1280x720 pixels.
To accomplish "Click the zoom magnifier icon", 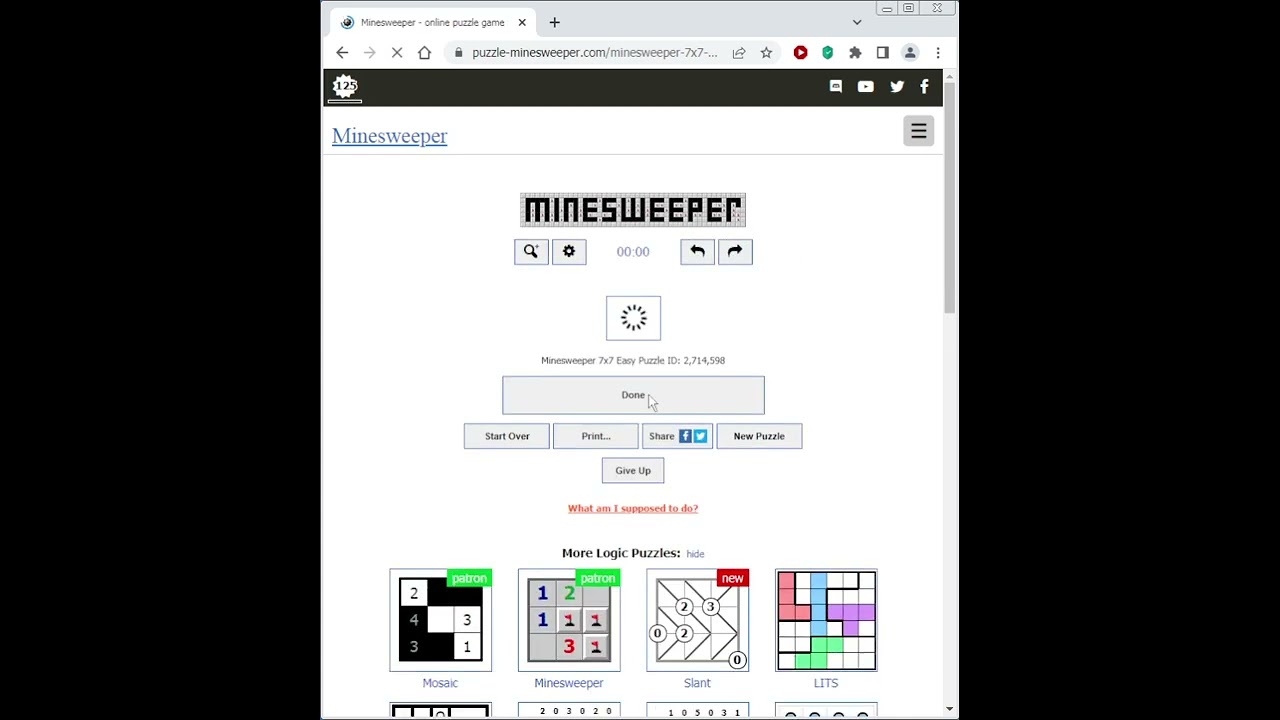I will point(531,252).
